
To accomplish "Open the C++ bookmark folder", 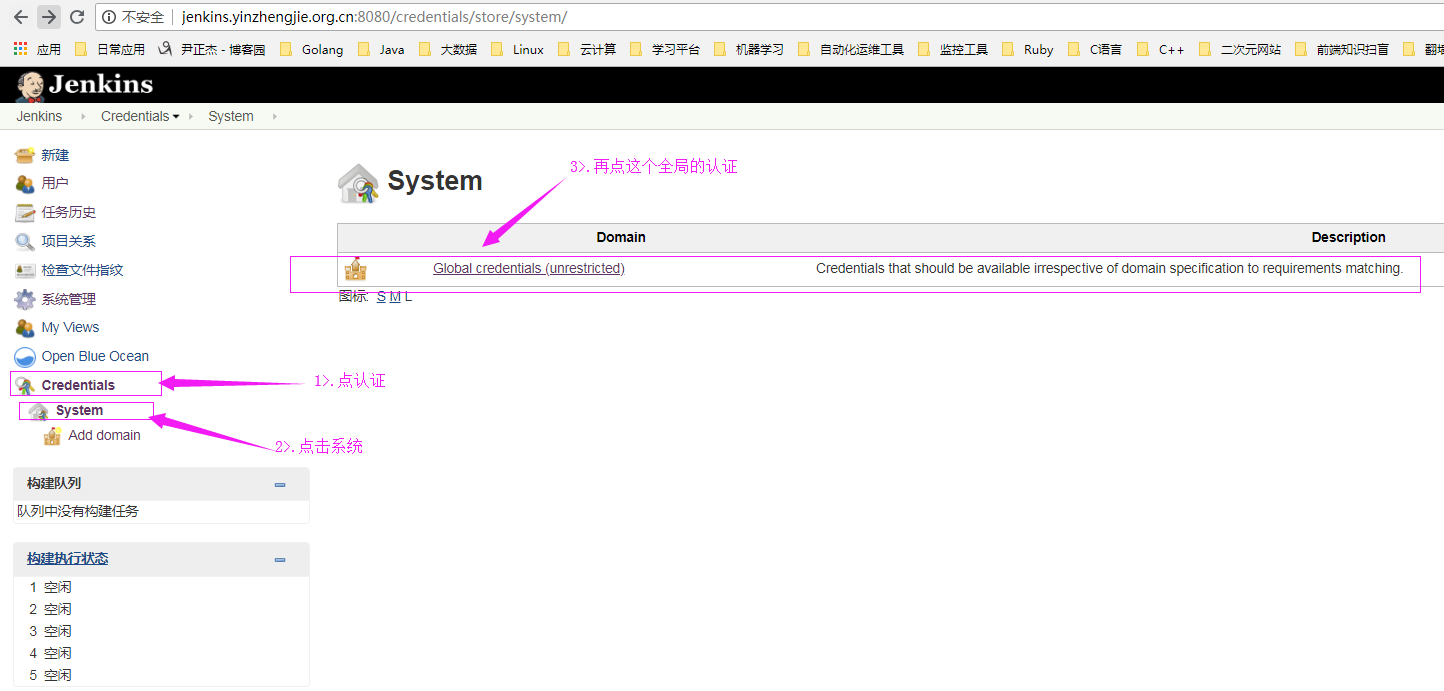I will point(1161,49).
